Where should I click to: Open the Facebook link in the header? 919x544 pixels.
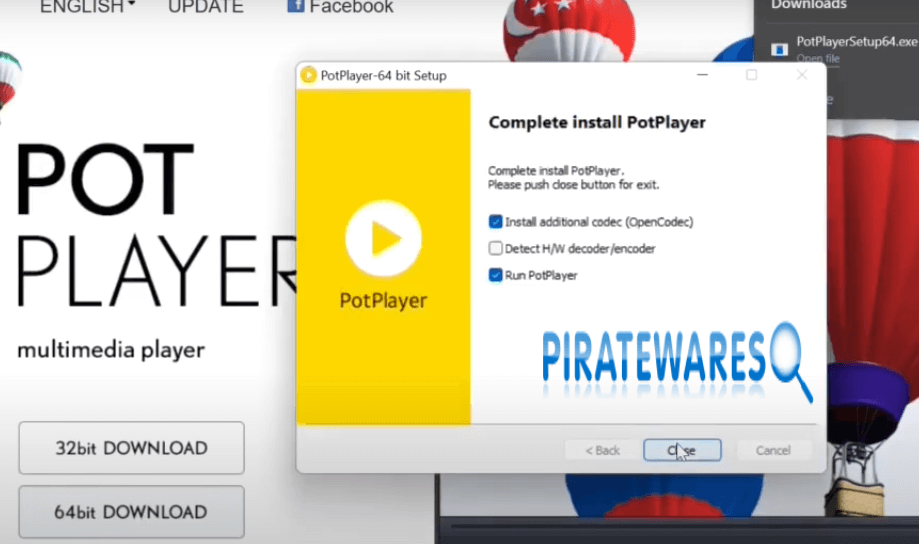coord(350,7)
